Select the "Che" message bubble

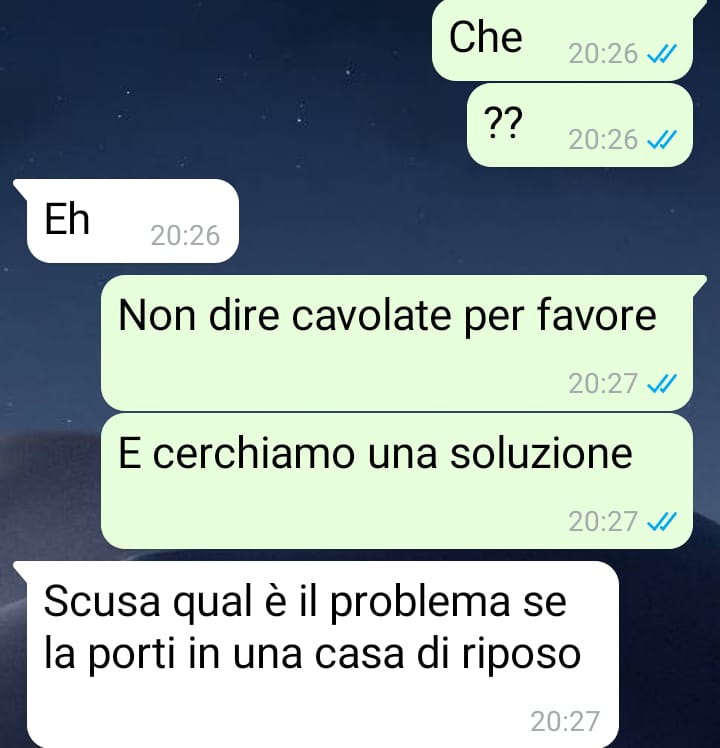(563, 40)
